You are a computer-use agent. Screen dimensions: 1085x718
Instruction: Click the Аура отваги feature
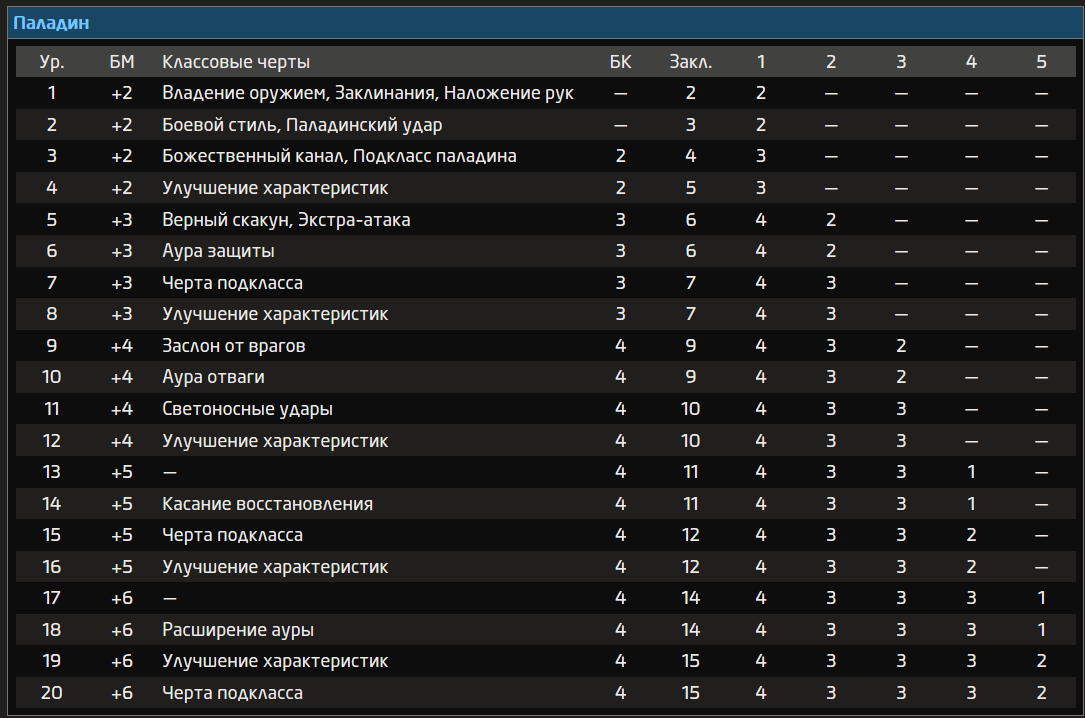pyautogui.click(x=213, y=377)
